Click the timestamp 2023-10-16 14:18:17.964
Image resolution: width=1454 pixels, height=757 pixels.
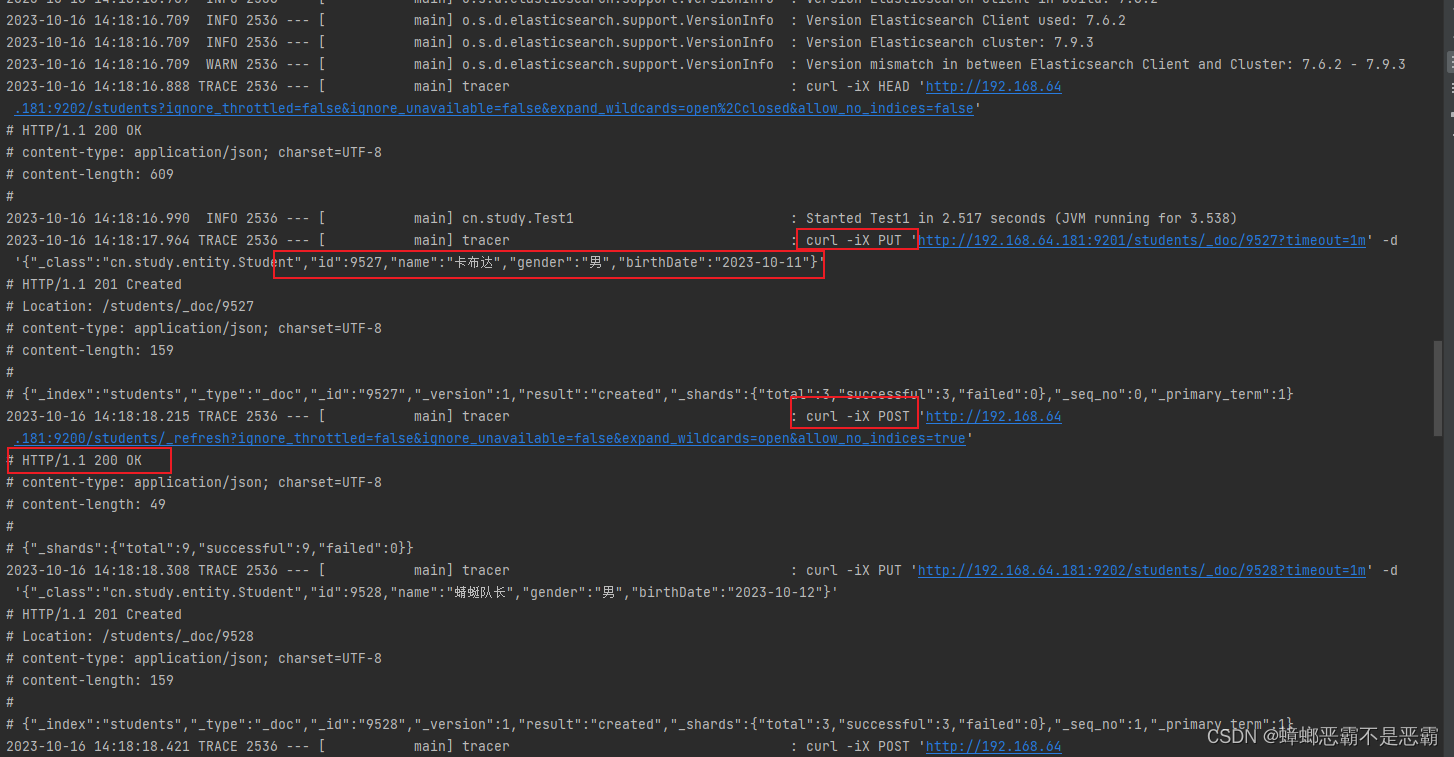[98, 240]
